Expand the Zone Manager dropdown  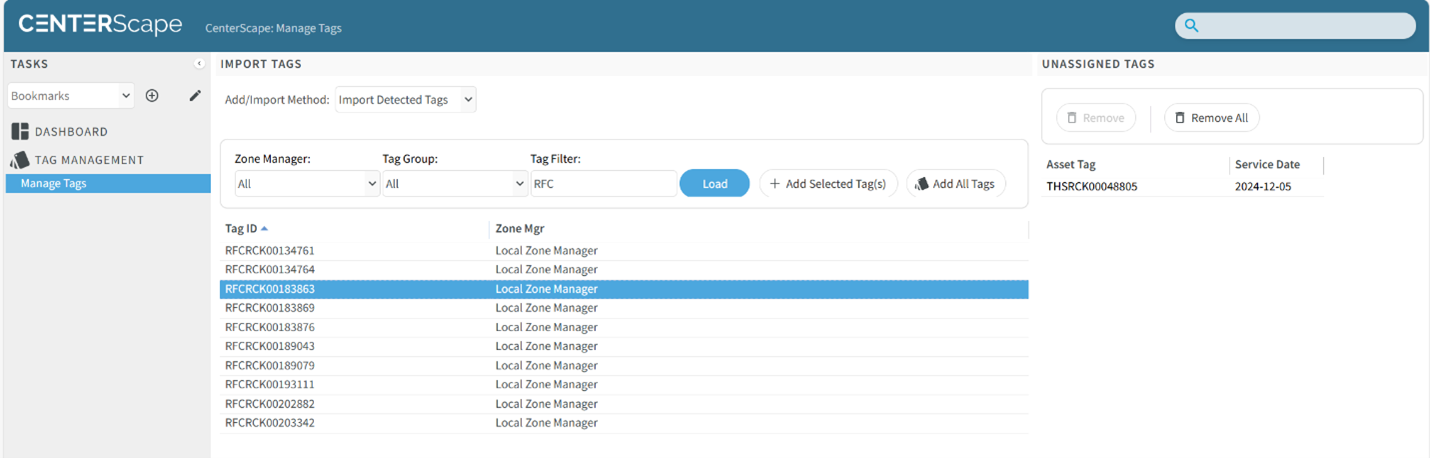(x=307, y=184)
